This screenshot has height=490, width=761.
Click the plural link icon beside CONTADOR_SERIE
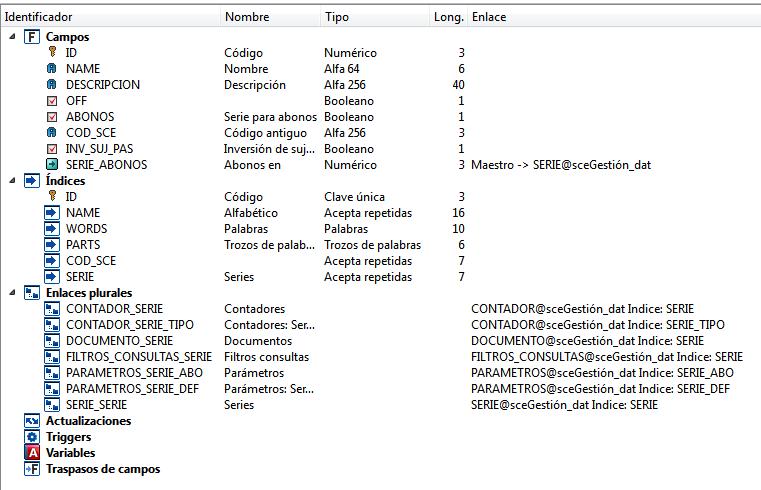point(52,308)
